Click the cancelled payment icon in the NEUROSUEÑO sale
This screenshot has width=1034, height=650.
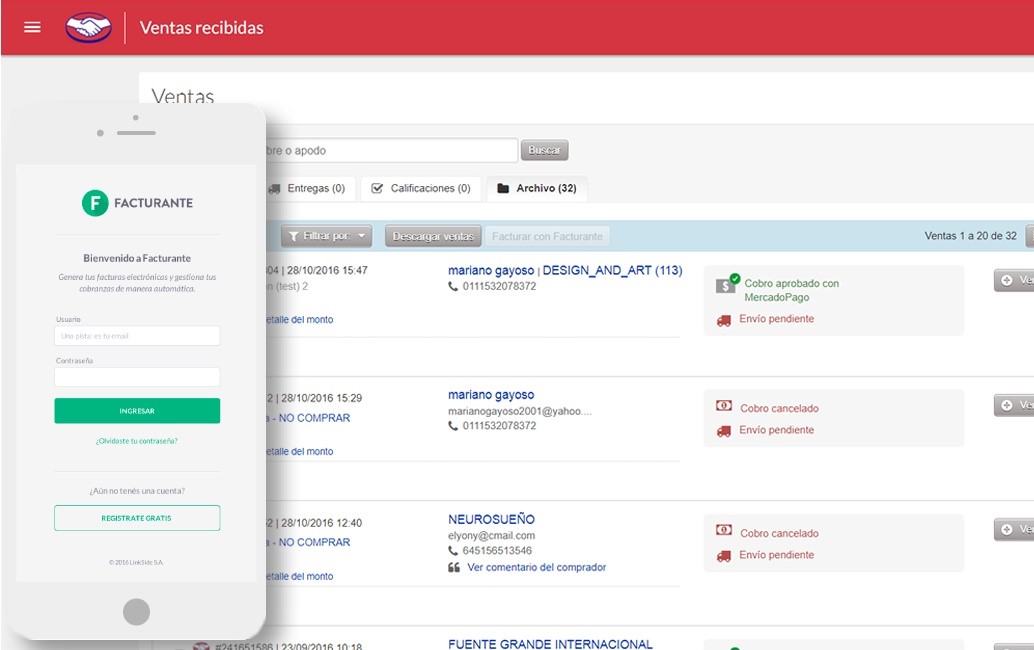(x=724, y=530)
